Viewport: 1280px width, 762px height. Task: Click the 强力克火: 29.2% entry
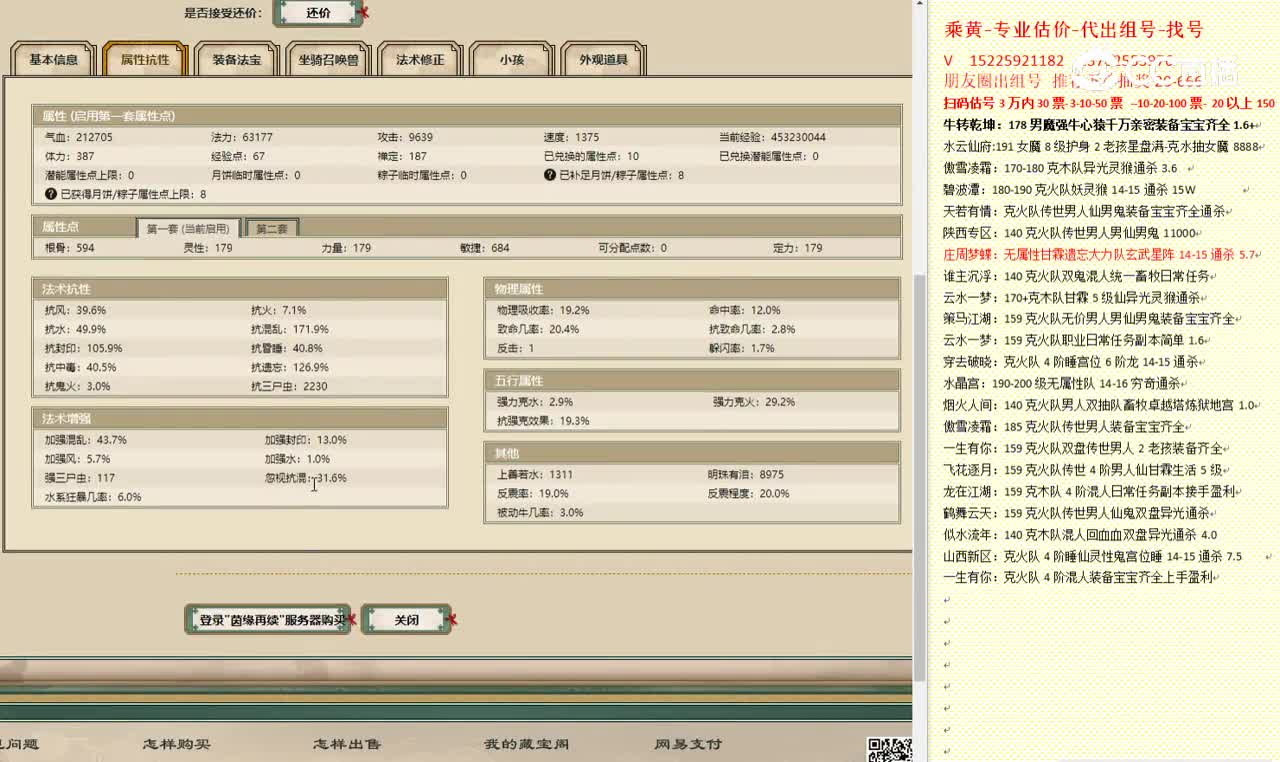pyautogui.click(x=754, y=402)
